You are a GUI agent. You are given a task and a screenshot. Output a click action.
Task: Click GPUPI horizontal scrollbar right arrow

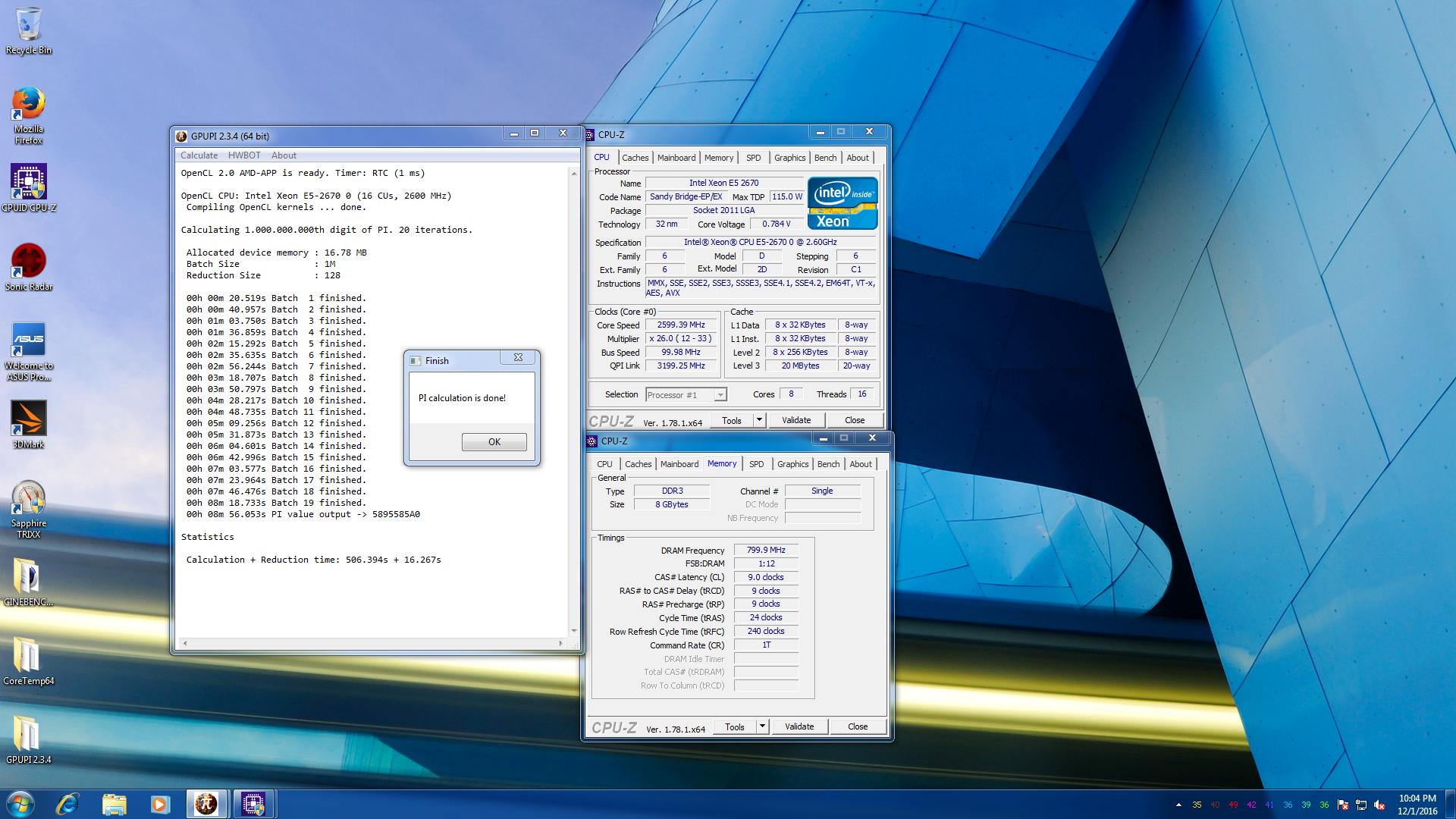click(561, 643)
